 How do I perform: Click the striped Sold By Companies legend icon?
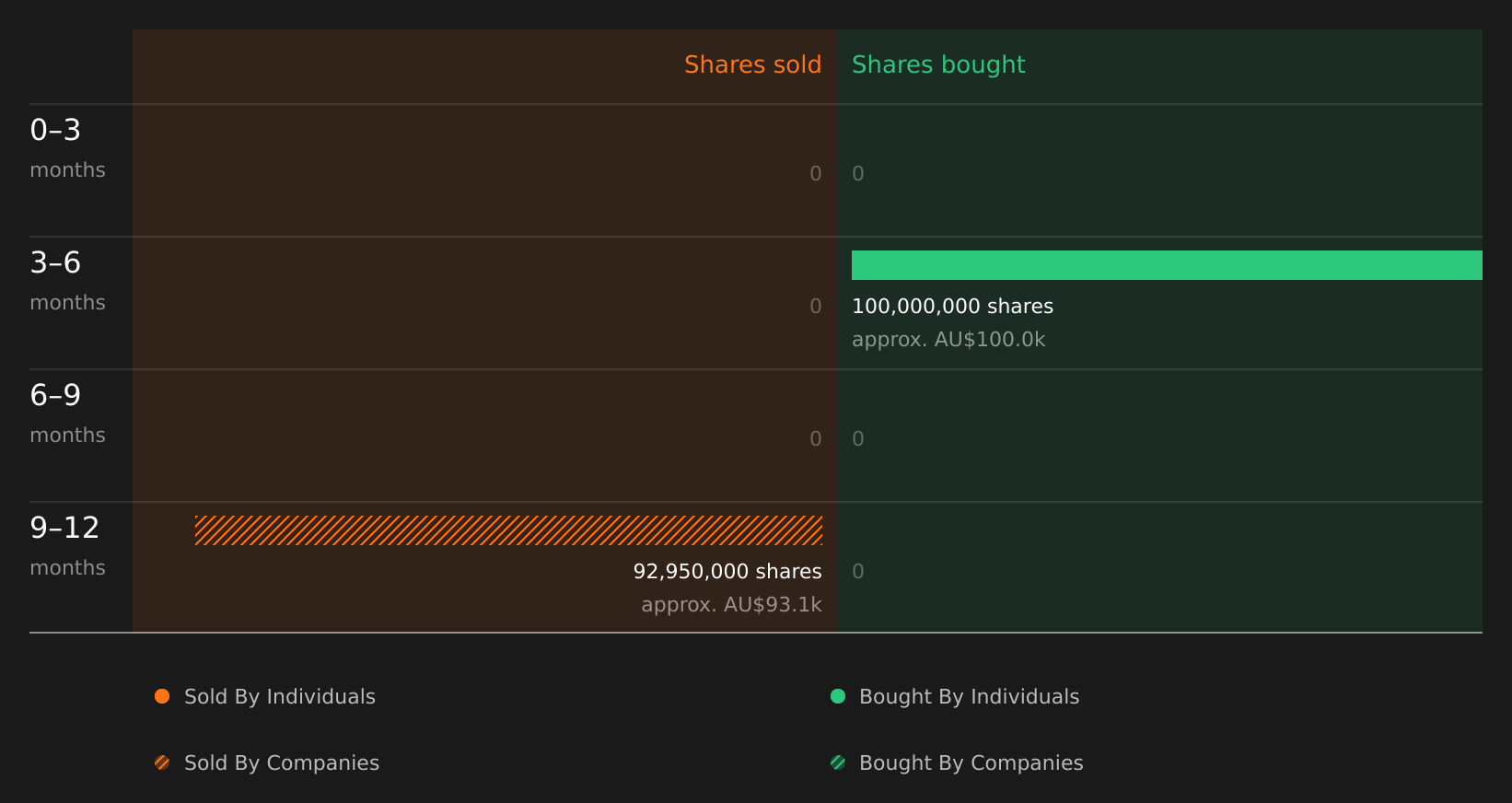(x=162, y=762)
